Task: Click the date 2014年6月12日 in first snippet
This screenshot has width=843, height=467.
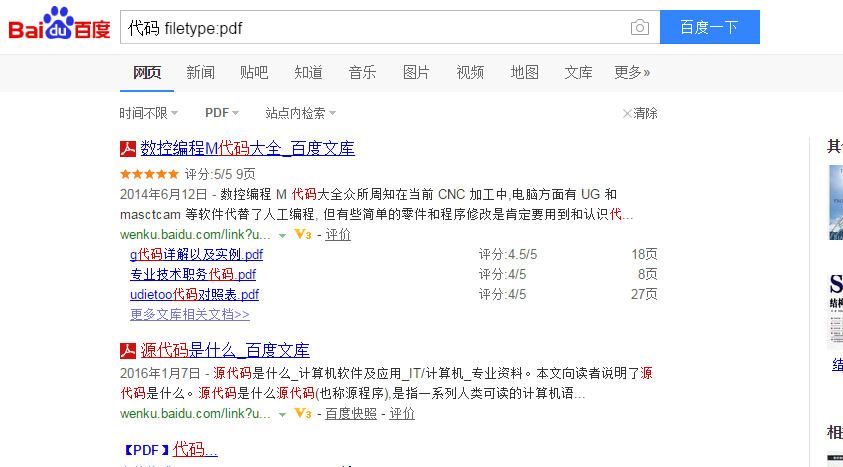Action: click(163, 195)
